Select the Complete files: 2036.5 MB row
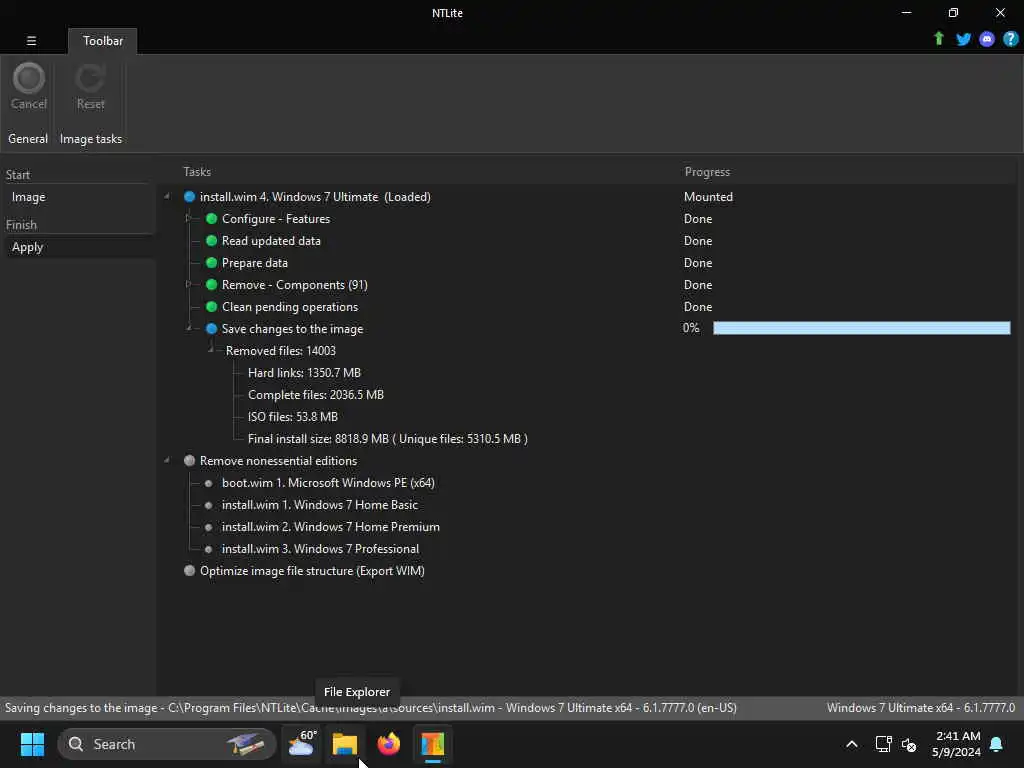The width and height of the screenshot is (1024, 768). (x=315, y=395)
